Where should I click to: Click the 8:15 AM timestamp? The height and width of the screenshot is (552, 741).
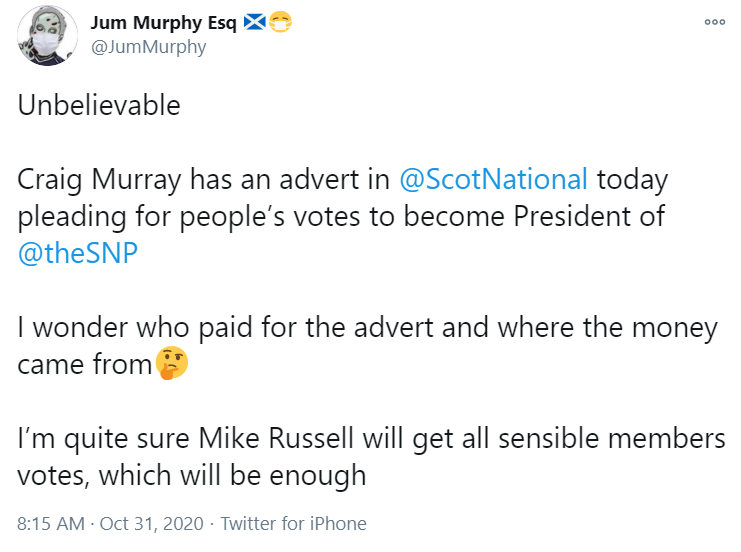click(x=51, y=524)
